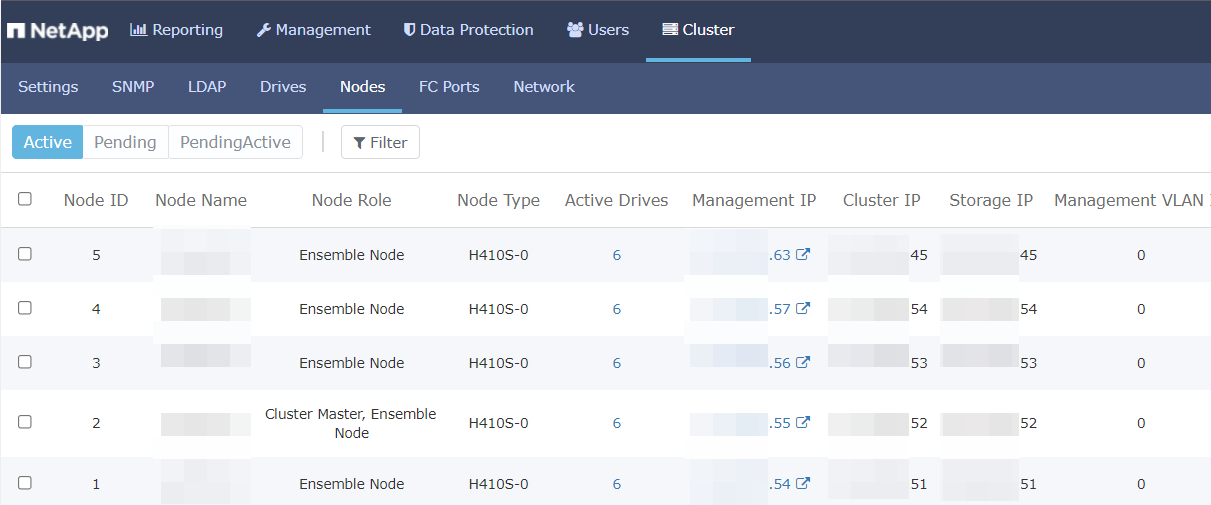Open the Users menu
This screenshot has width=1211, height=505.
coord(598,30)
